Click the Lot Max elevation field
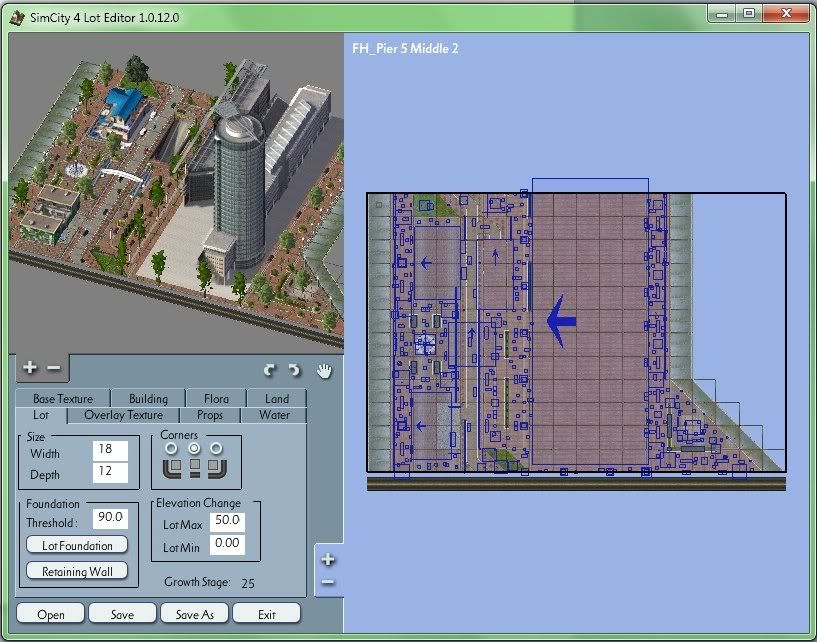 point(228,522)
